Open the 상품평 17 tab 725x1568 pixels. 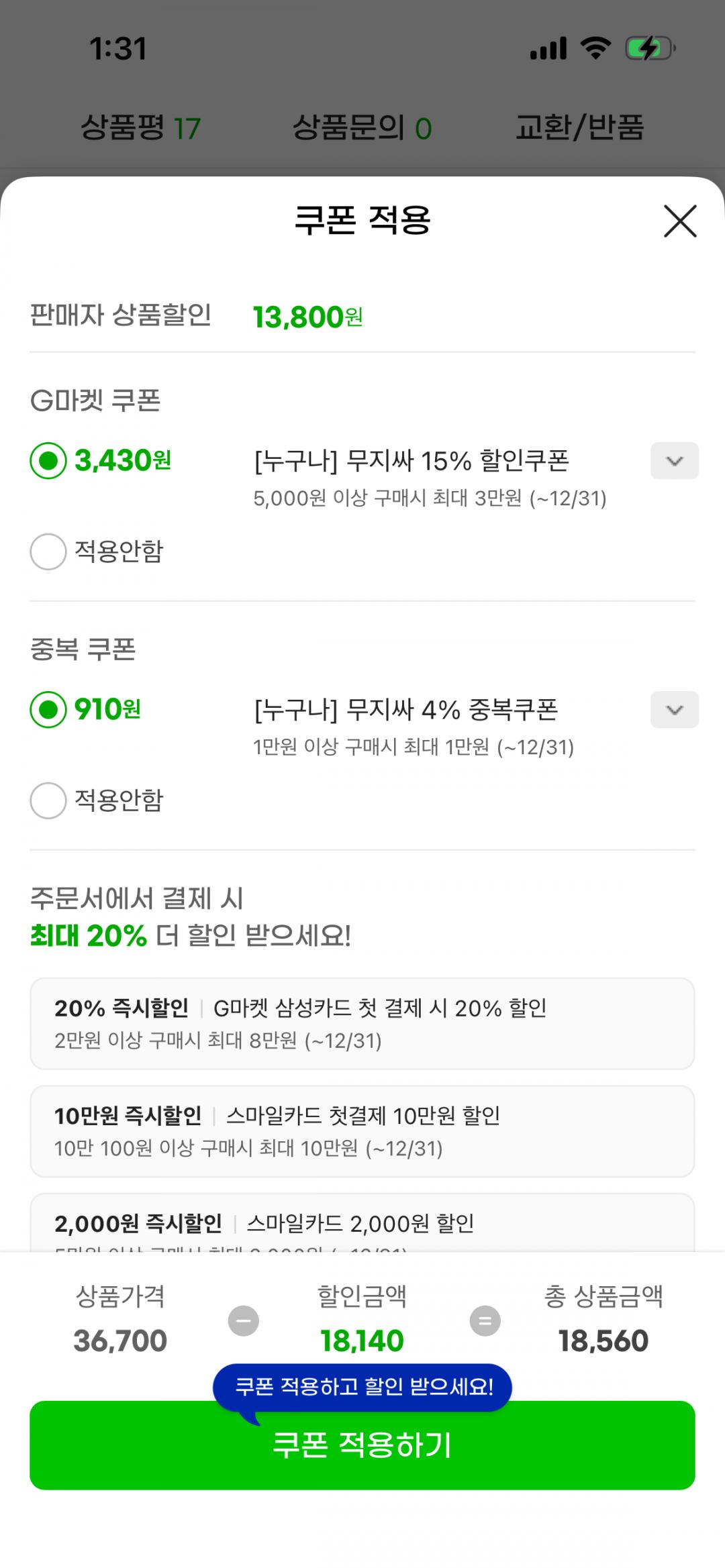(x=140, y=127)
